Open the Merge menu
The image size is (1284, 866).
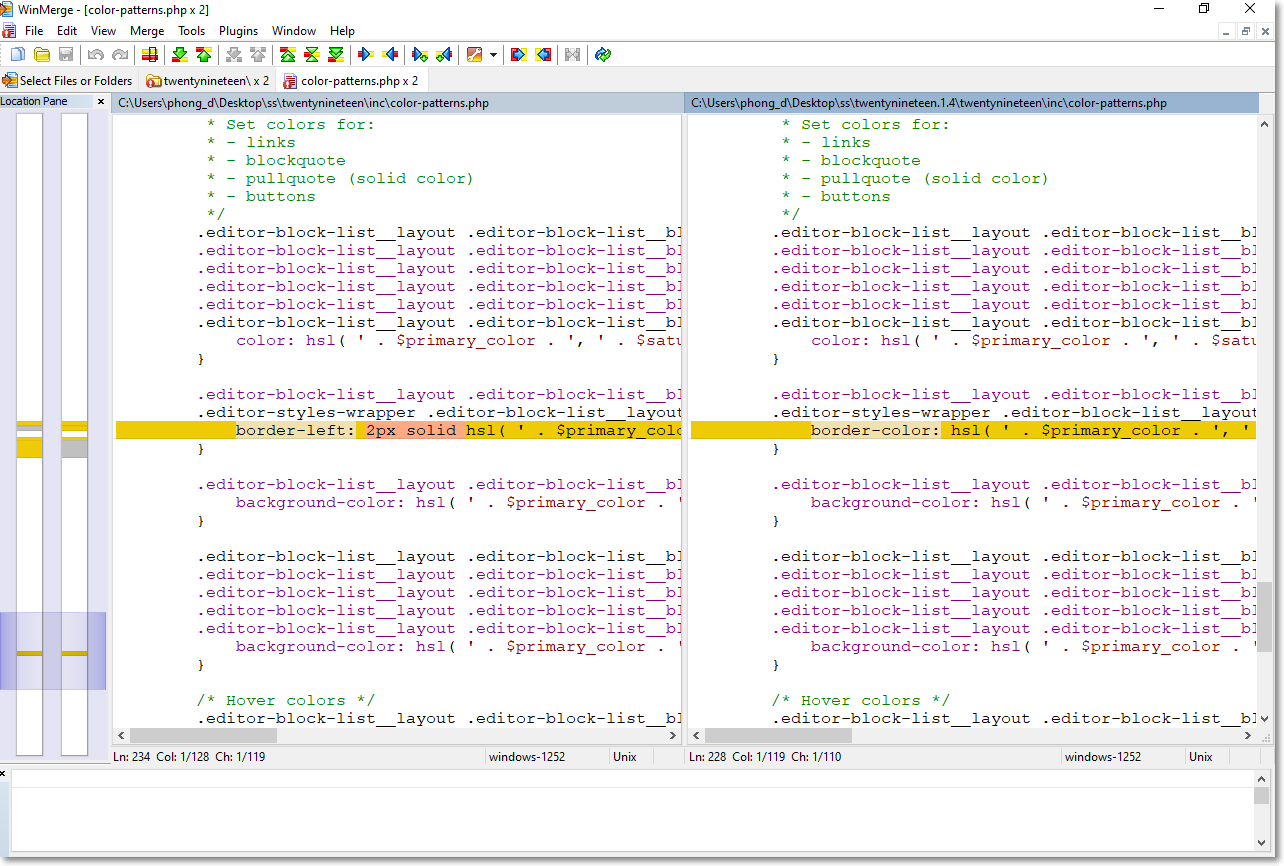[x=147, y=31]
